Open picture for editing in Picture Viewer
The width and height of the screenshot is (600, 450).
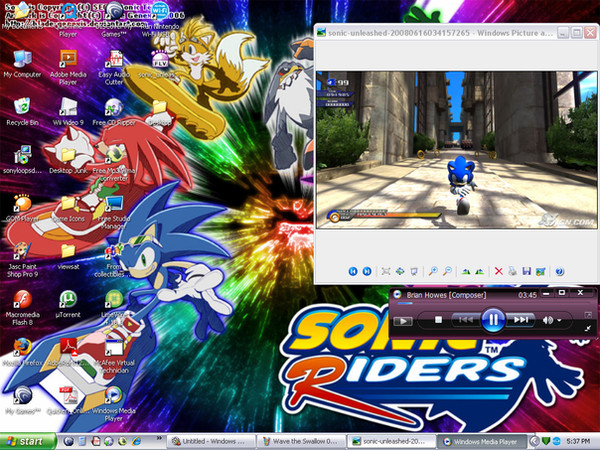coord(540,271)
